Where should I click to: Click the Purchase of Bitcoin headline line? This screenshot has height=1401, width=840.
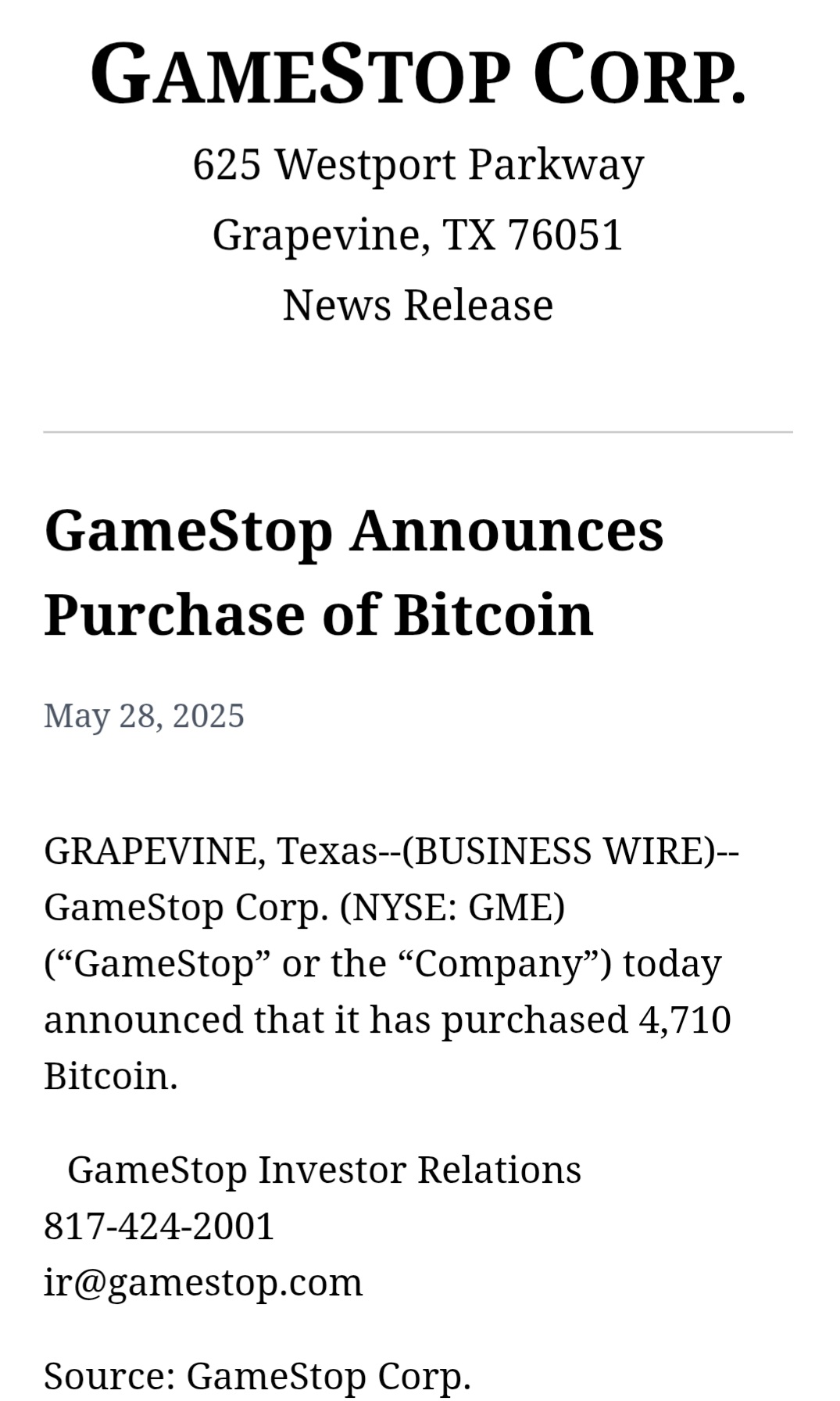[x=319, y=615]
